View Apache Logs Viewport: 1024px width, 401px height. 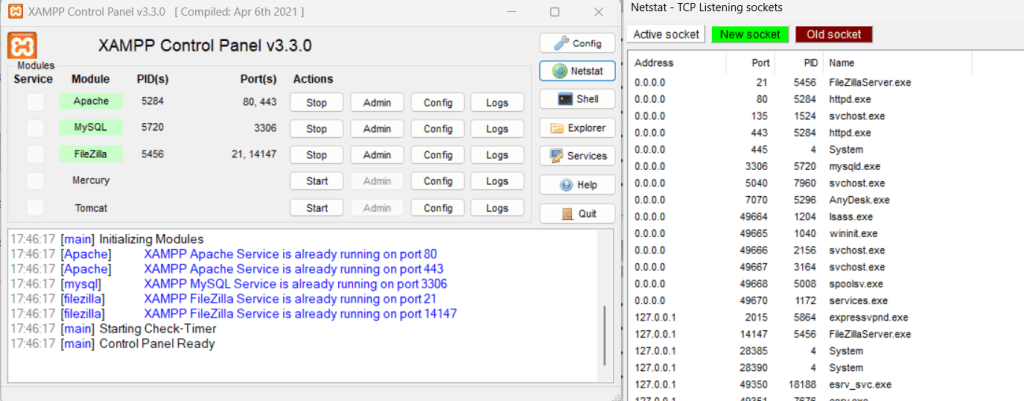[x=497, y=103]
